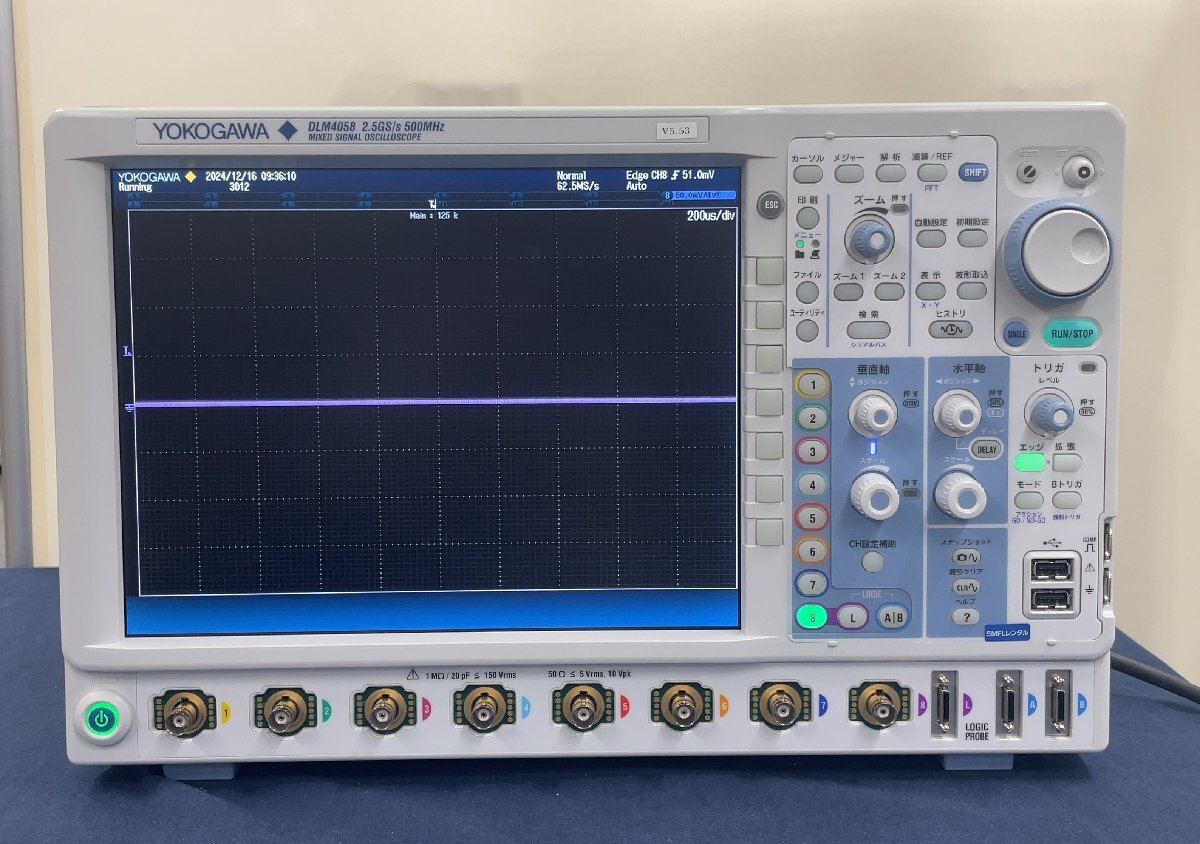The width and height of the screenshot is (1200, 844).
Task: Open the 演算/REF math button
Action: [x=932, y=173]
